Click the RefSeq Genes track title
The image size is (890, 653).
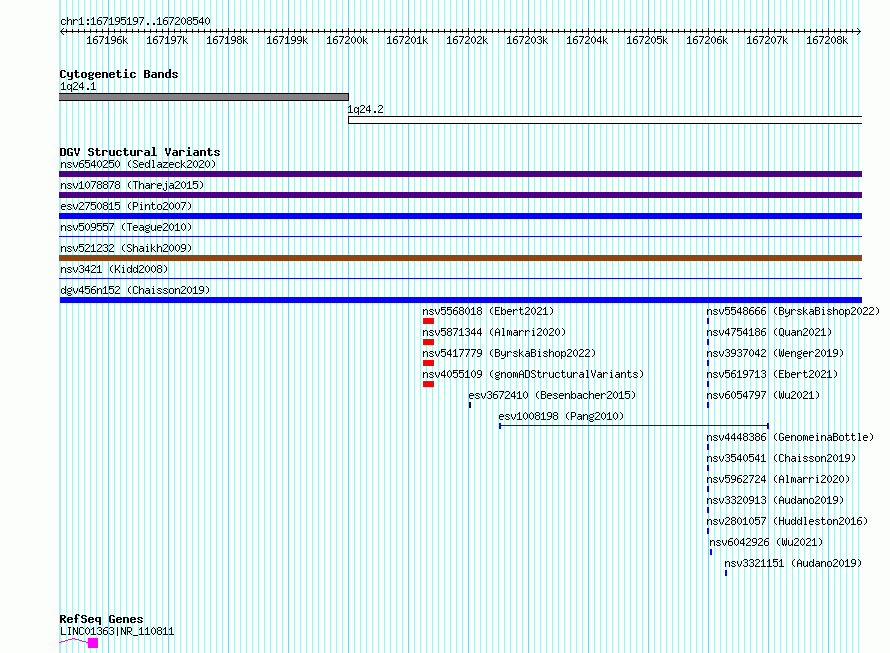click(x=102, y=619)
